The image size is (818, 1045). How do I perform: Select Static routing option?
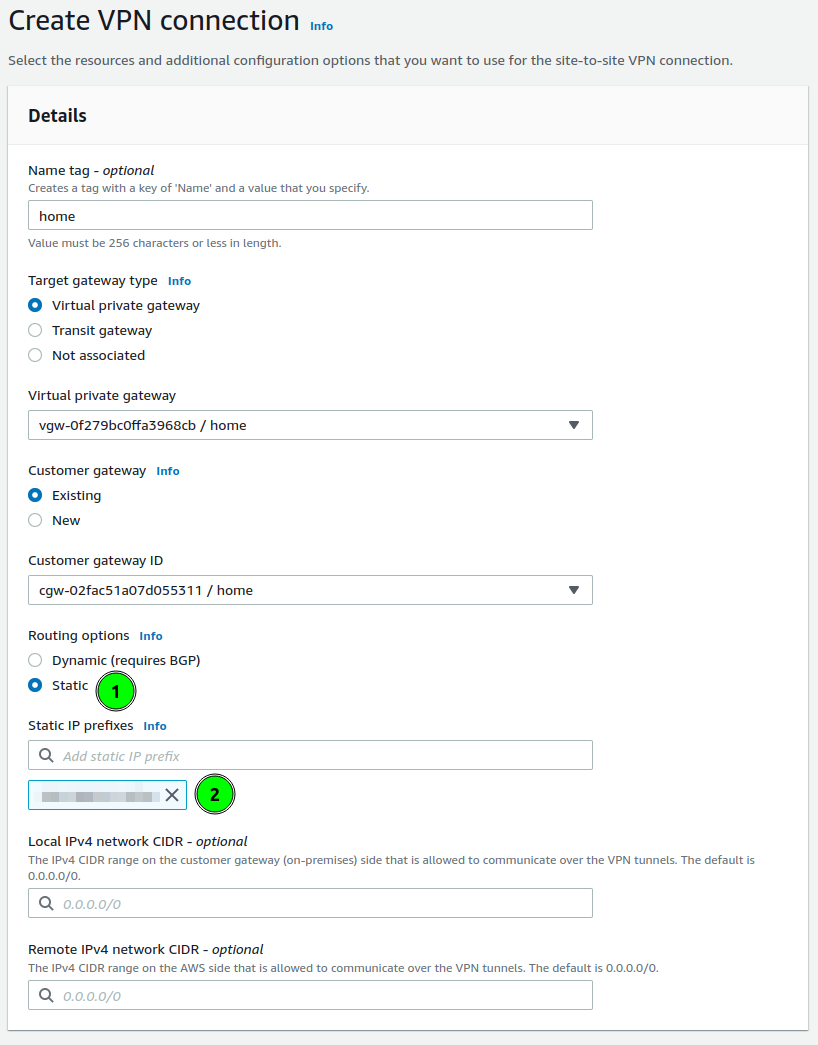tap(36, 686)
